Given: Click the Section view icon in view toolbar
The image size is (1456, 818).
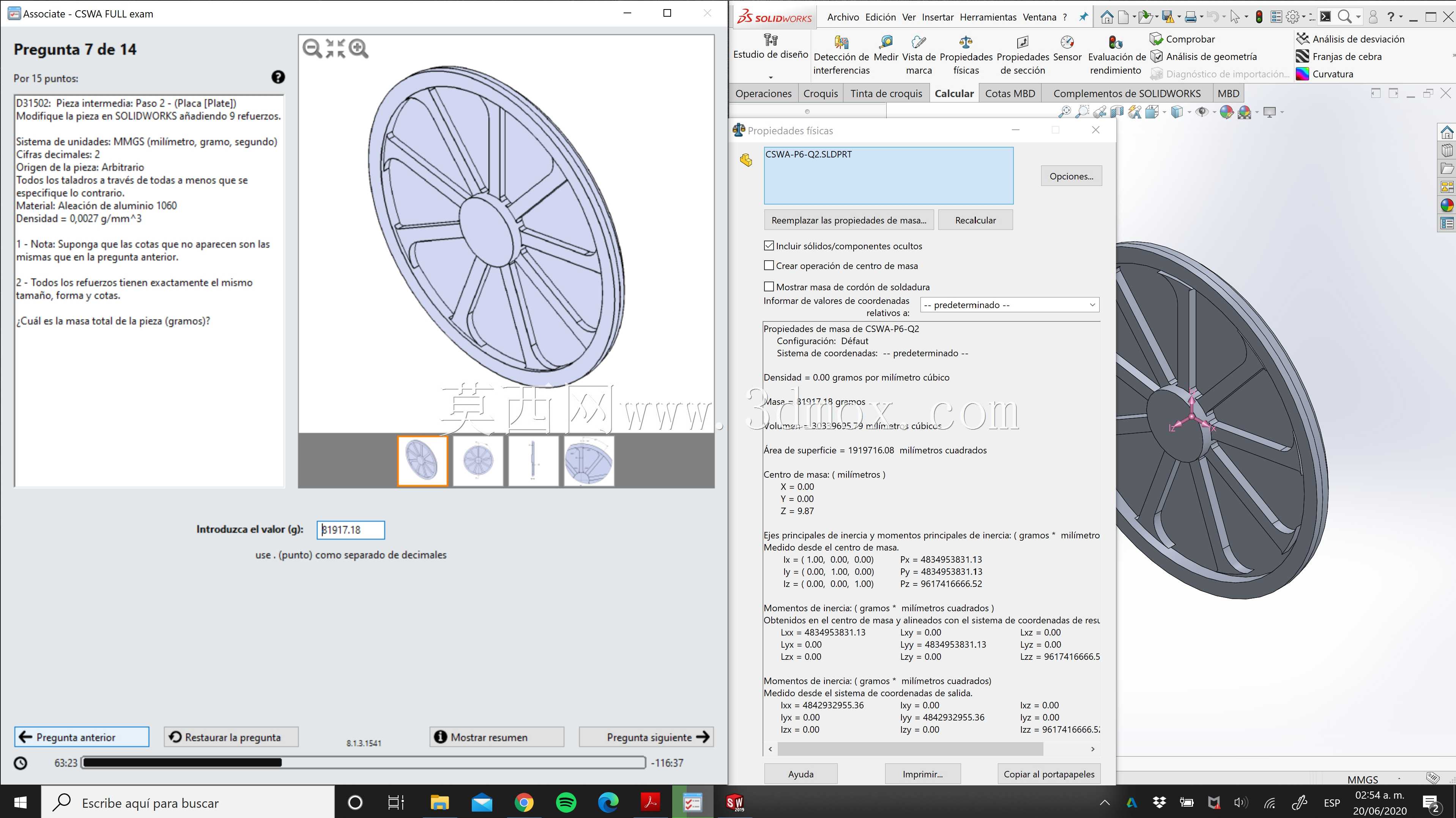Looking at the screenshot, I should (x=1116, y=112).
